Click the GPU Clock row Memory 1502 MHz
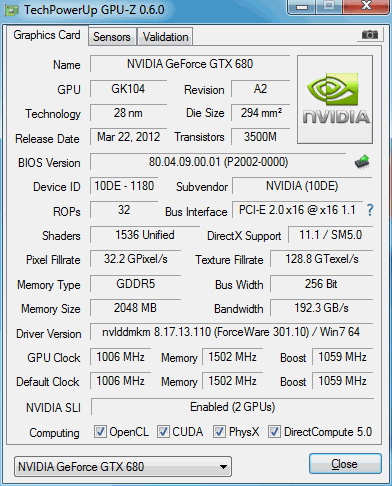This screenshot has height=486, width=392. (x=232, y=357)
